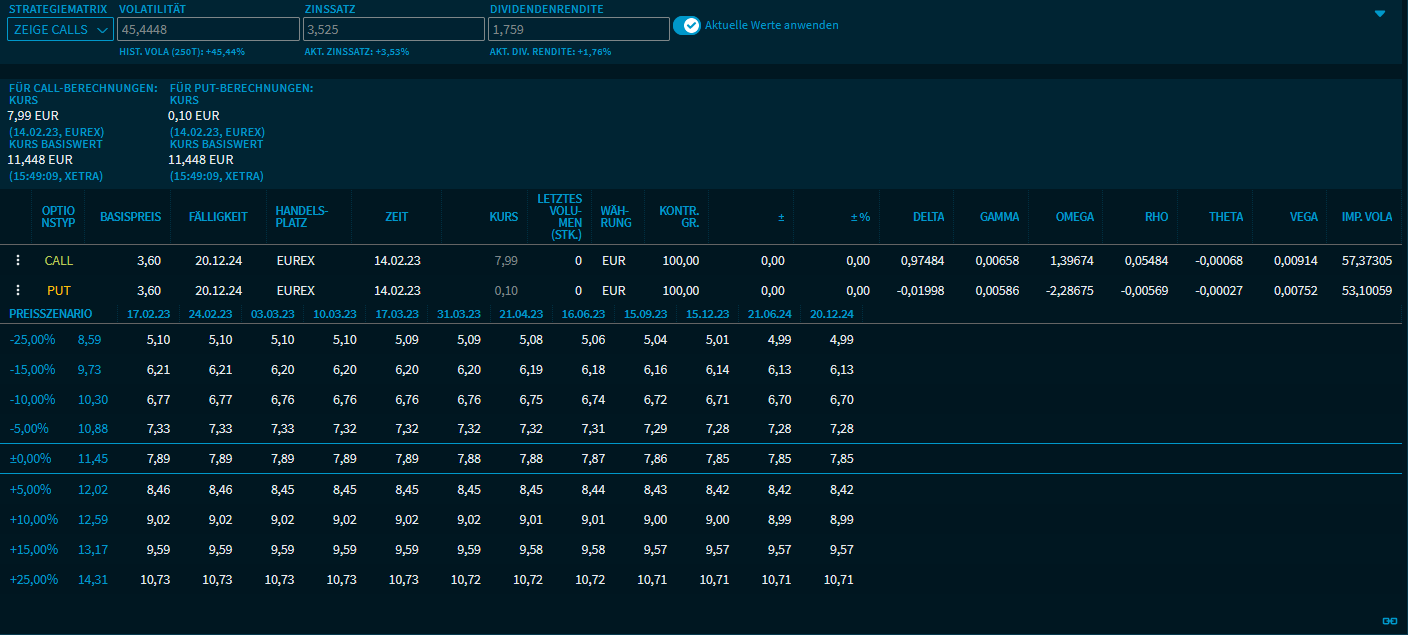Click the PUT option type label

59,290
